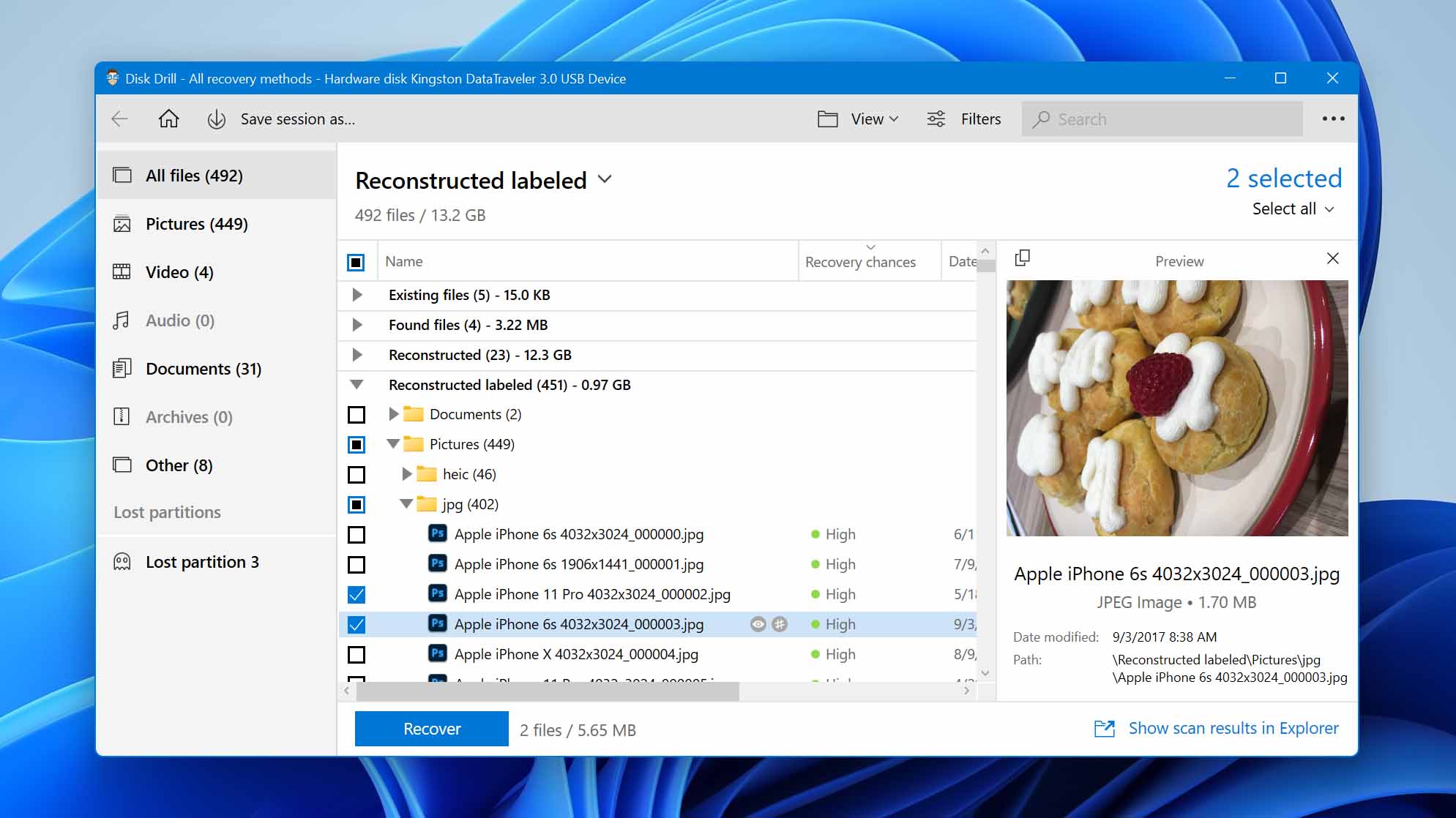This screenshot has height=818, width=1456.
Task: Click the Show scan results in Explorer icon
Action: tap(1103, 728)
